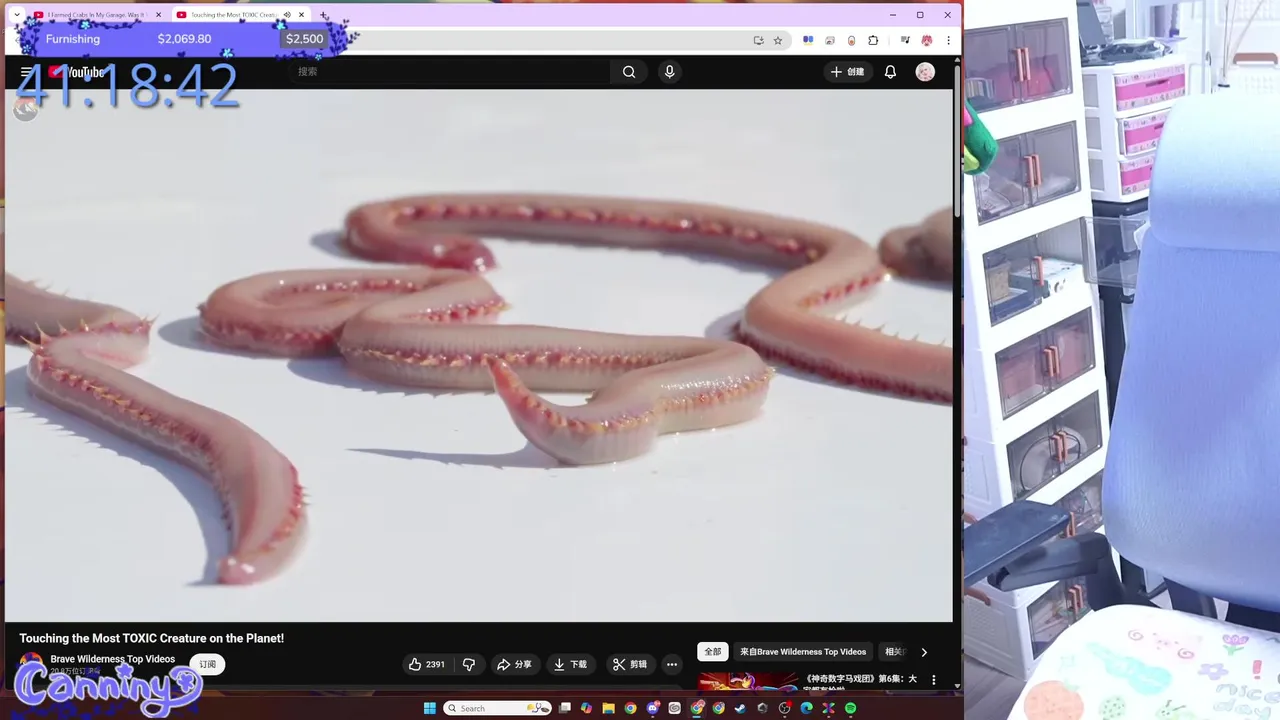Click the Windows taskbar Search box
The height and width of the screenshot is (720, 1280).
pos(497,708)
